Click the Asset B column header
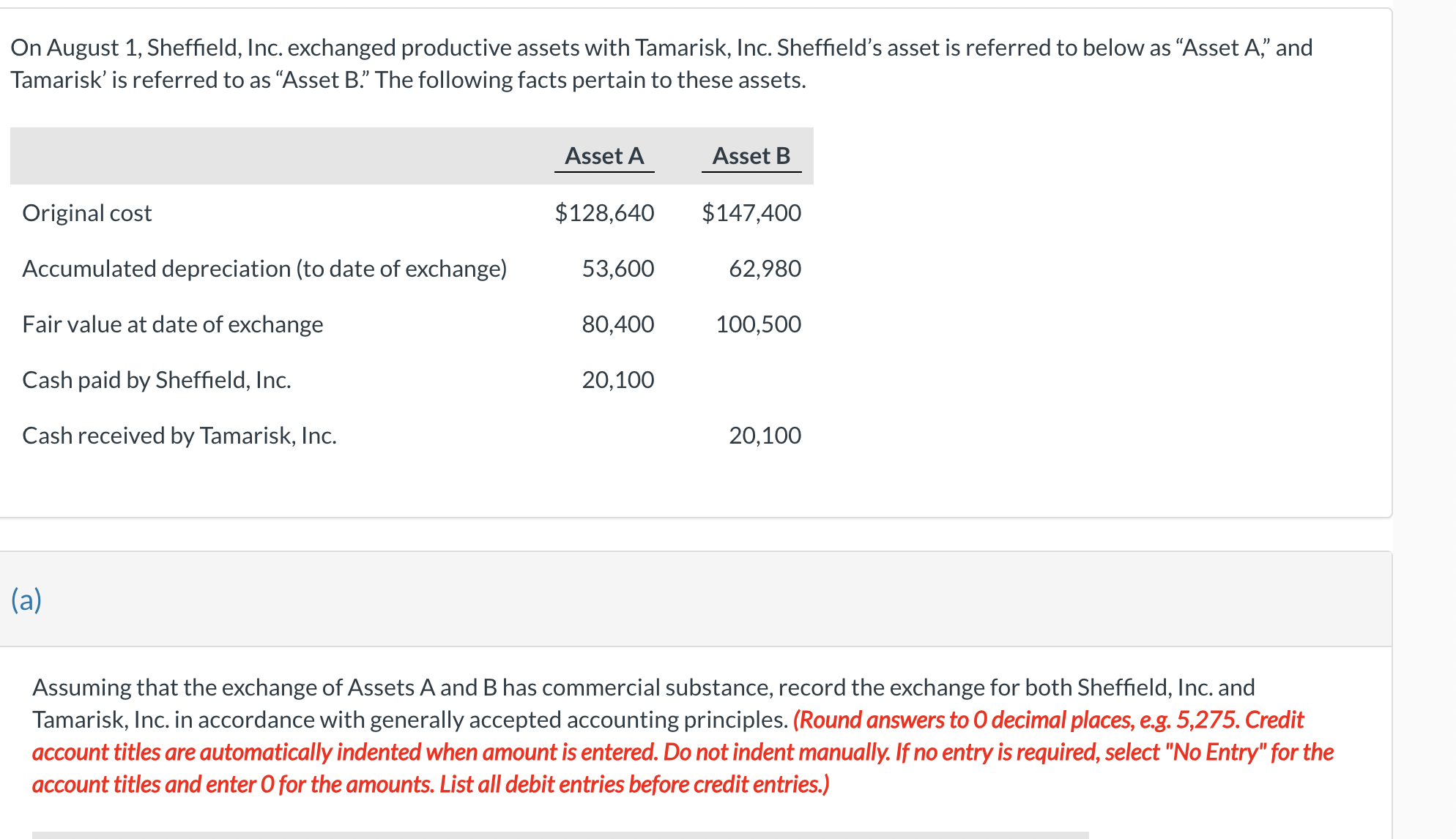Screen dimensions: 1456x839 (751, 156)
